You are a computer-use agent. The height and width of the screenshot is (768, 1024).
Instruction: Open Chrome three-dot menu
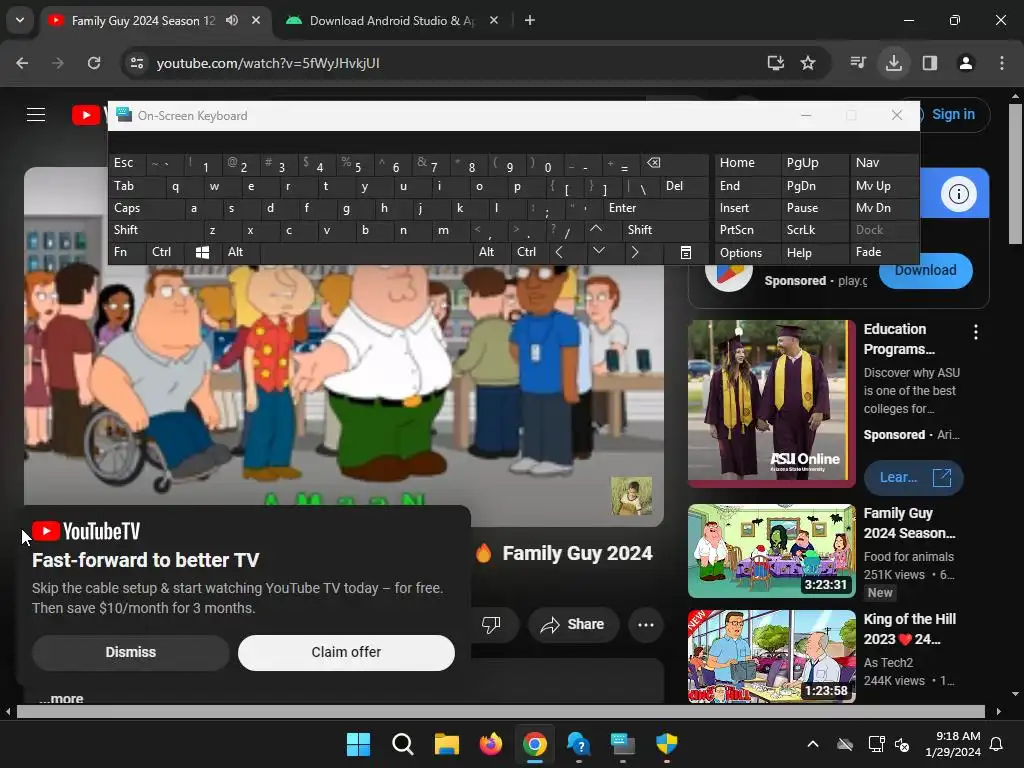point(1002,63)
